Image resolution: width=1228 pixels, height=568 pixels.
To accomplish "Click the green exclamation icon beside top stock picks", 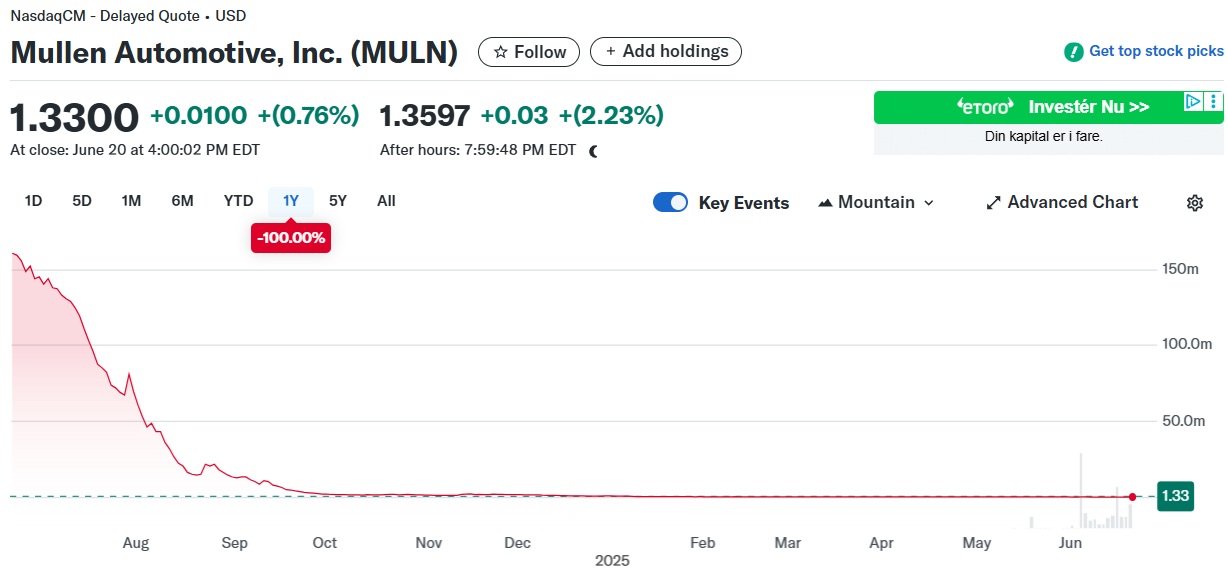I will coord(1073,51).
